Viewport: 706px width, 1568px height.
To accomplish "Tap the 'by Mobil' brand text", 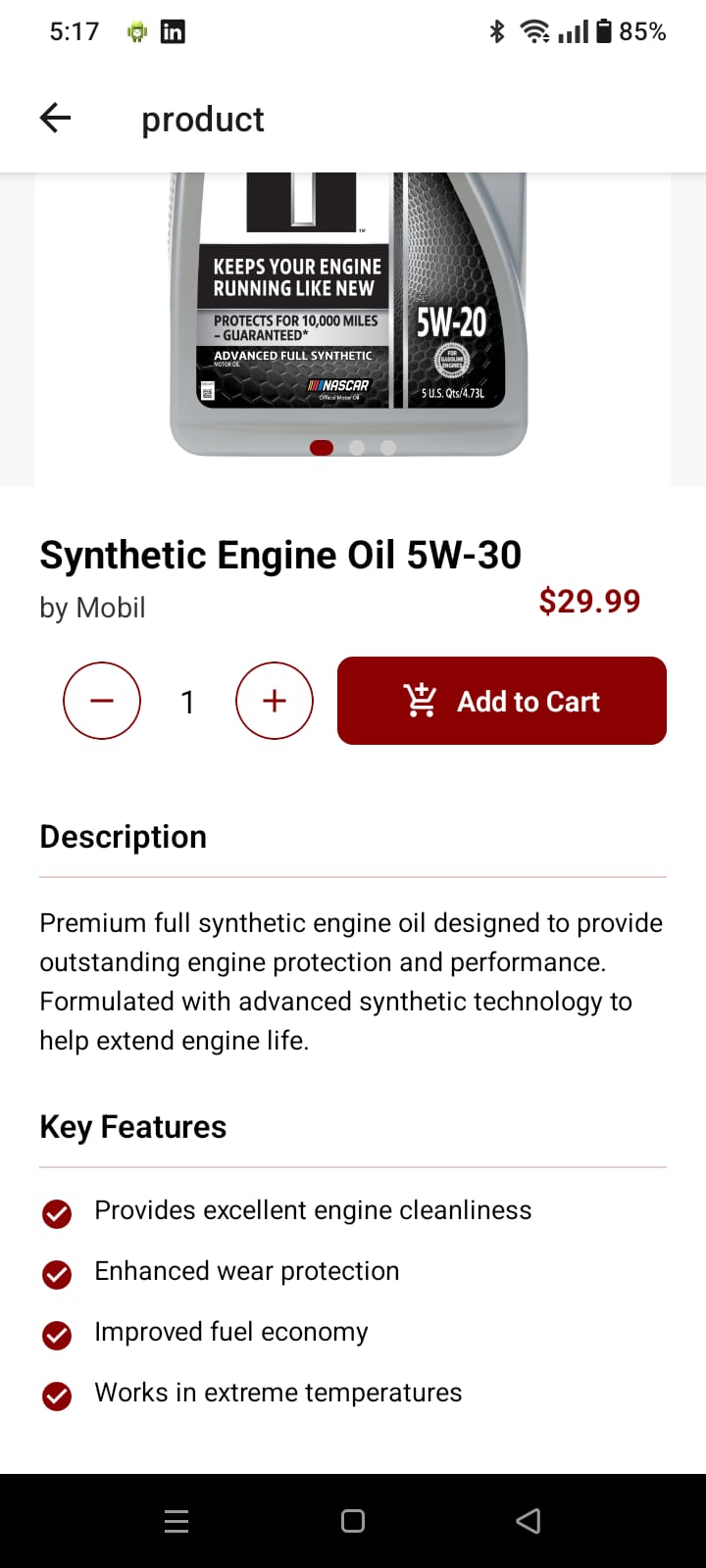I will point(92,608).
